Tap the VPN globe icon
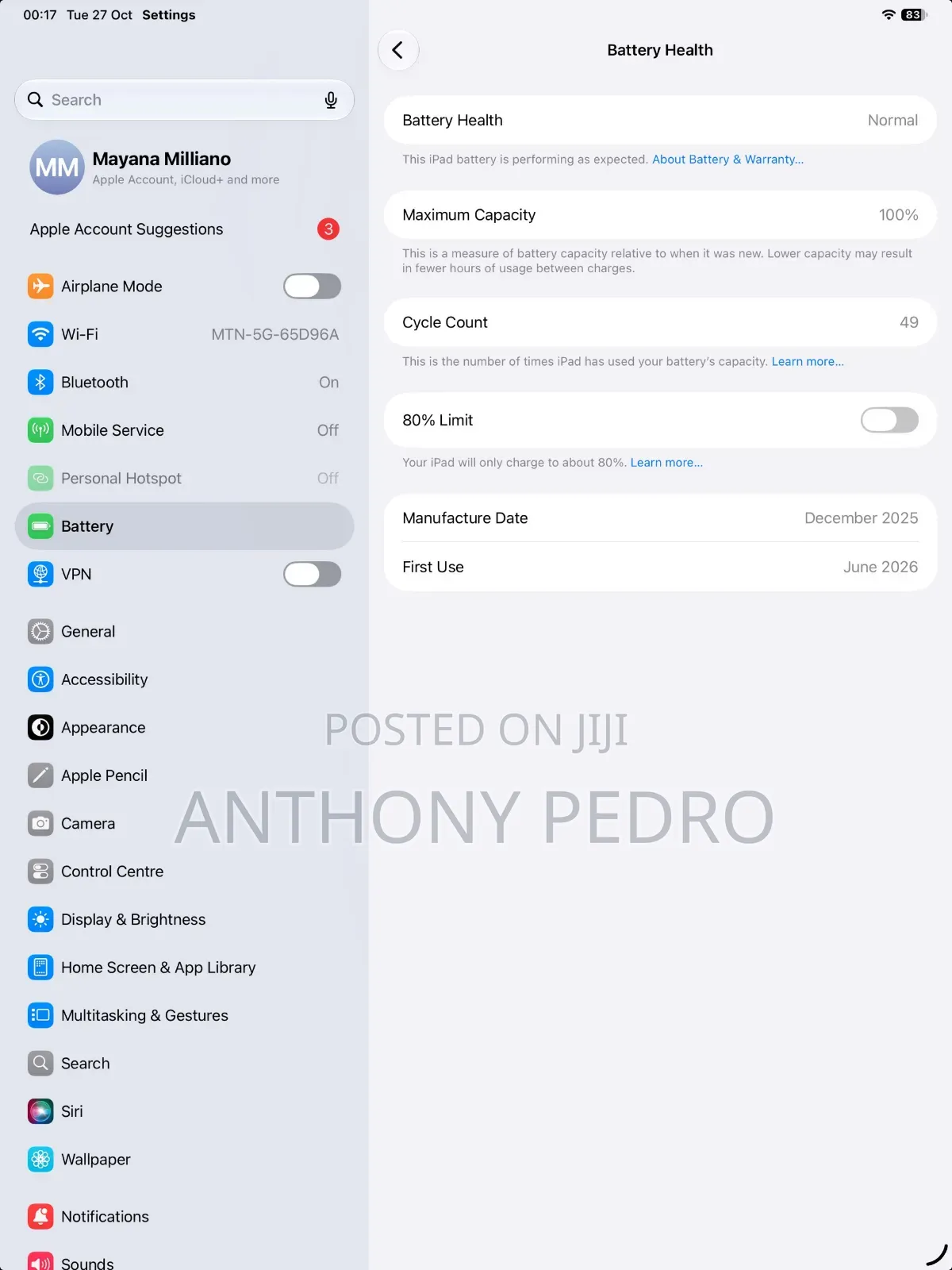 coord(40,574)
